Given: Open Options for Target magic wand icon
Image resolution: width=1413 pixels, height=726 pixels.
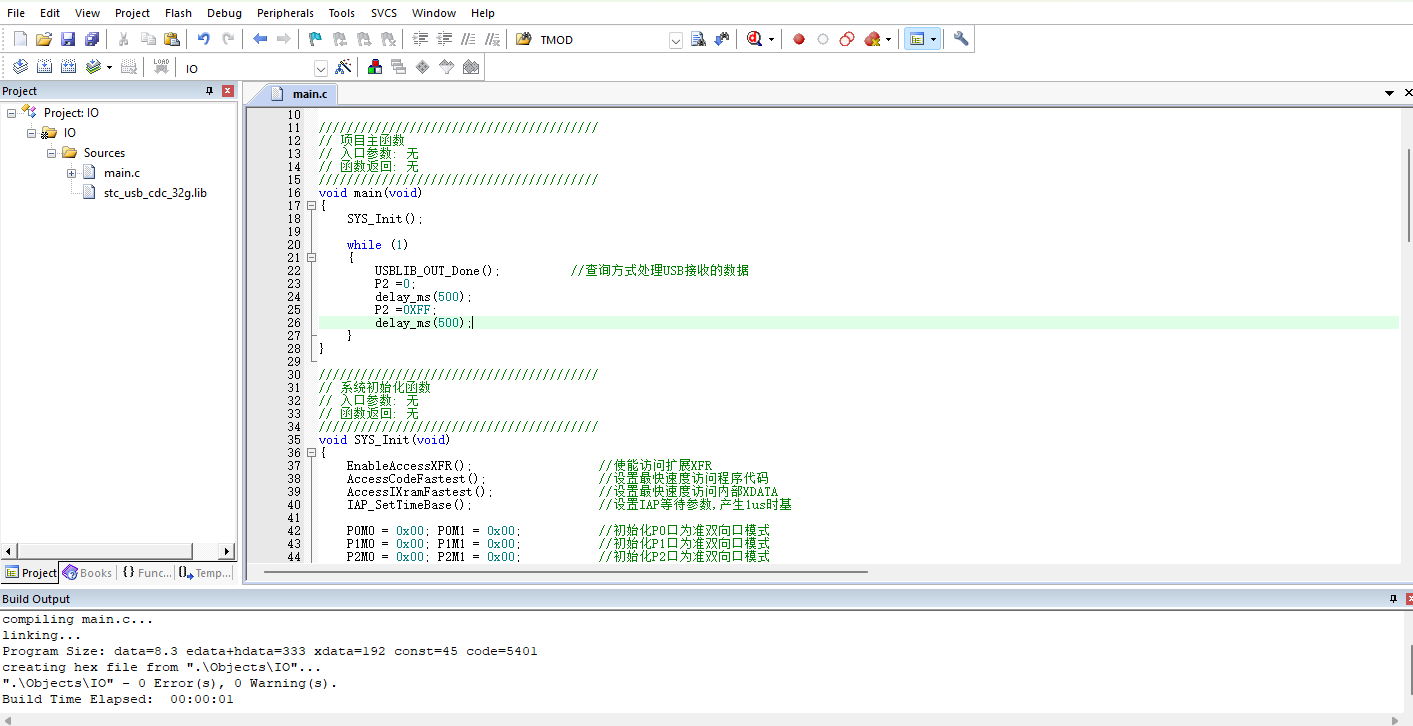Looking at the screenshot, I should click(x=343, y=67).
